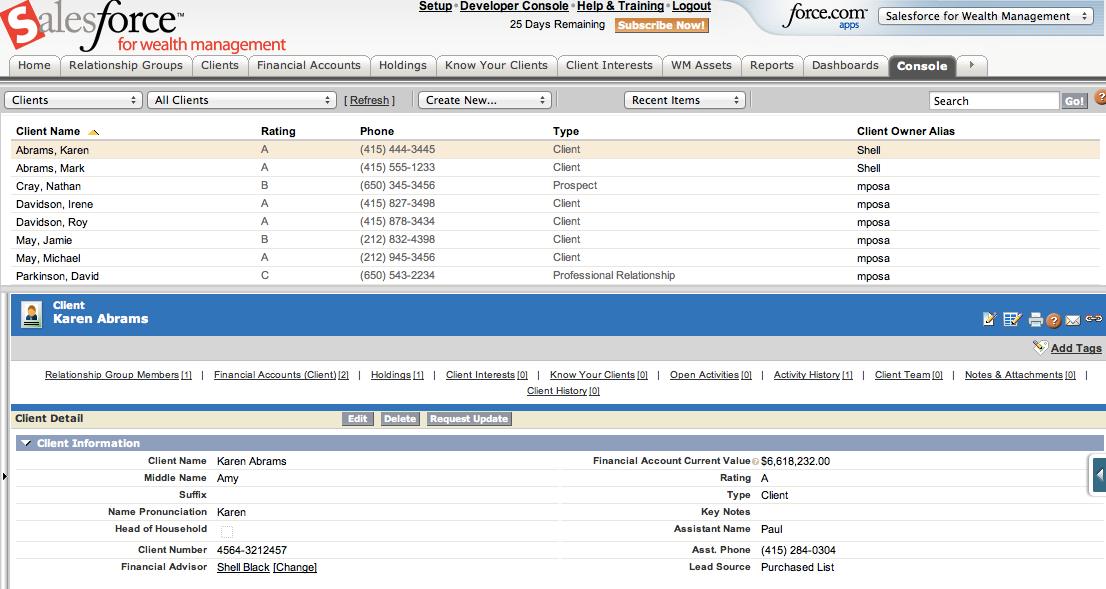Open the Relationship Group Members related link
Viewport: 1106px width, 589px height.
click(118, 375)
